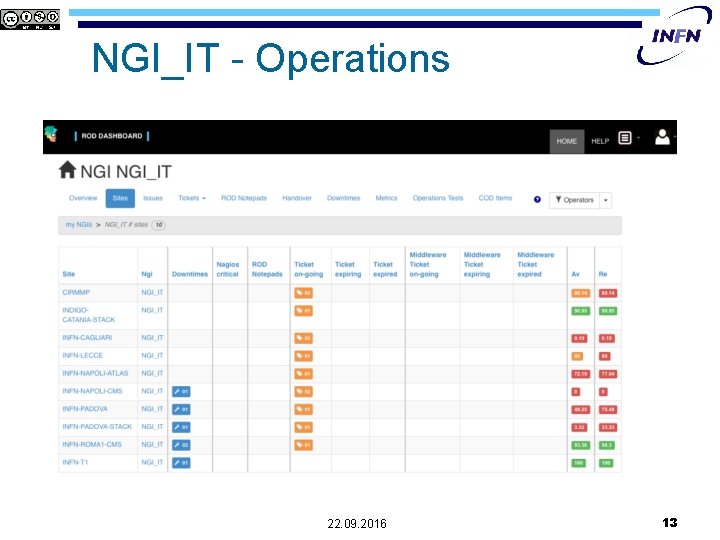Open the INFN-PADOVA site link

coord(85,409)
